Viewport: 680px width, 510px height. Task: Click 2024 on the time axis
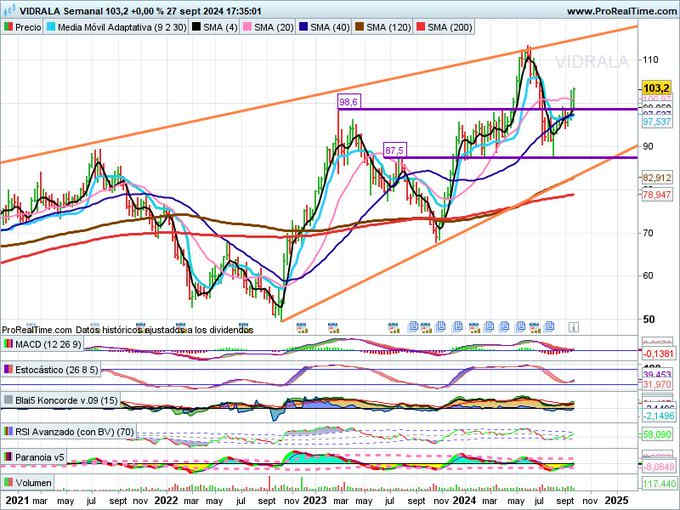(464, 500)
